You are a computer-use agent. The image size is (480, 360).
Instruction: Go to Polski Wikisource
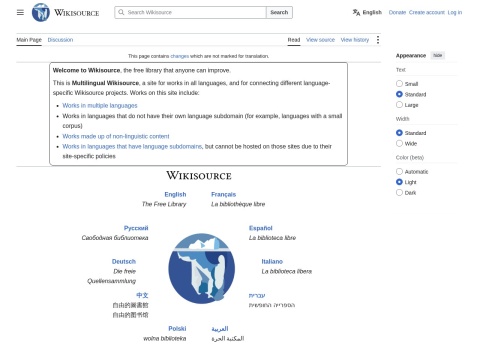point(177,328)
